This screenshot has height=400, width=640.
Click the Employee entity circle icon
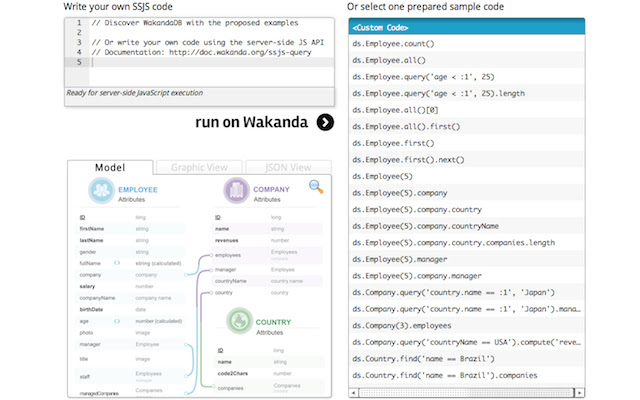coord(101,190)
